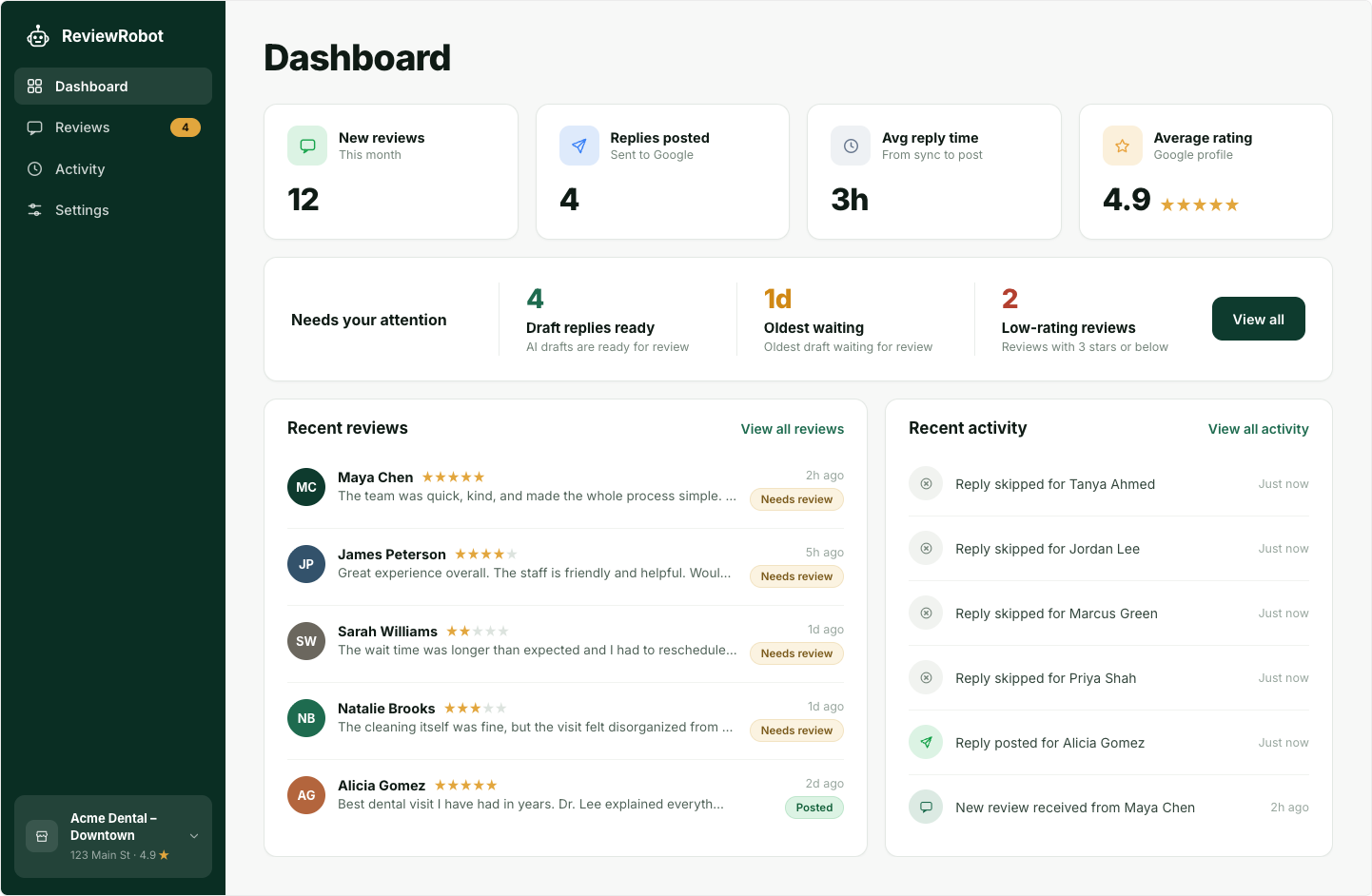
Task: Click the Settings sliders icon in sidebar
Action: point(35,210)
